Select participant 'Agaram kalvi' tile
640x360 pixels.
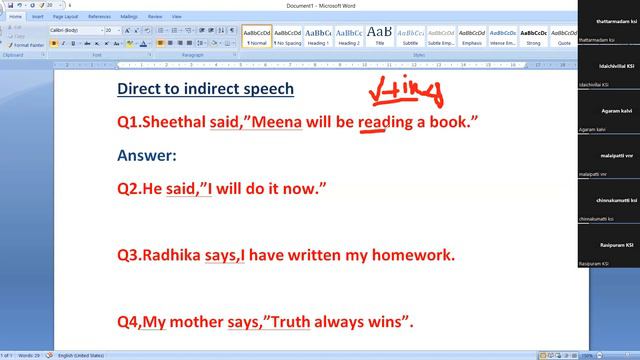609,112
